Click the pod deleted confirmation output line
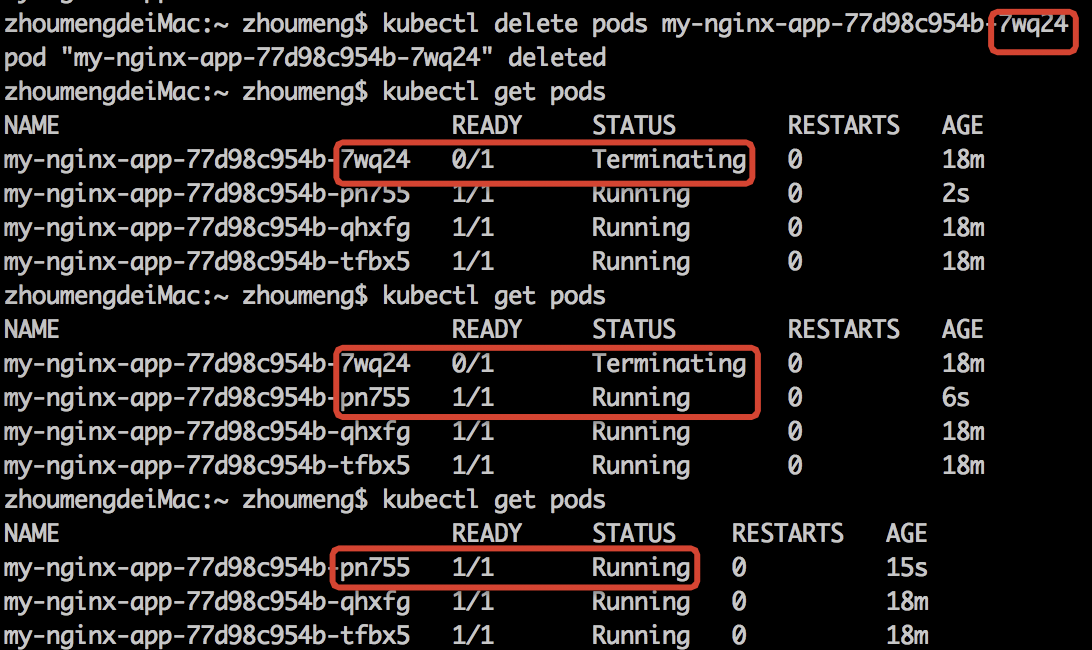Image resolution: width=1092 pixels, height=650 pixels. 305,58
